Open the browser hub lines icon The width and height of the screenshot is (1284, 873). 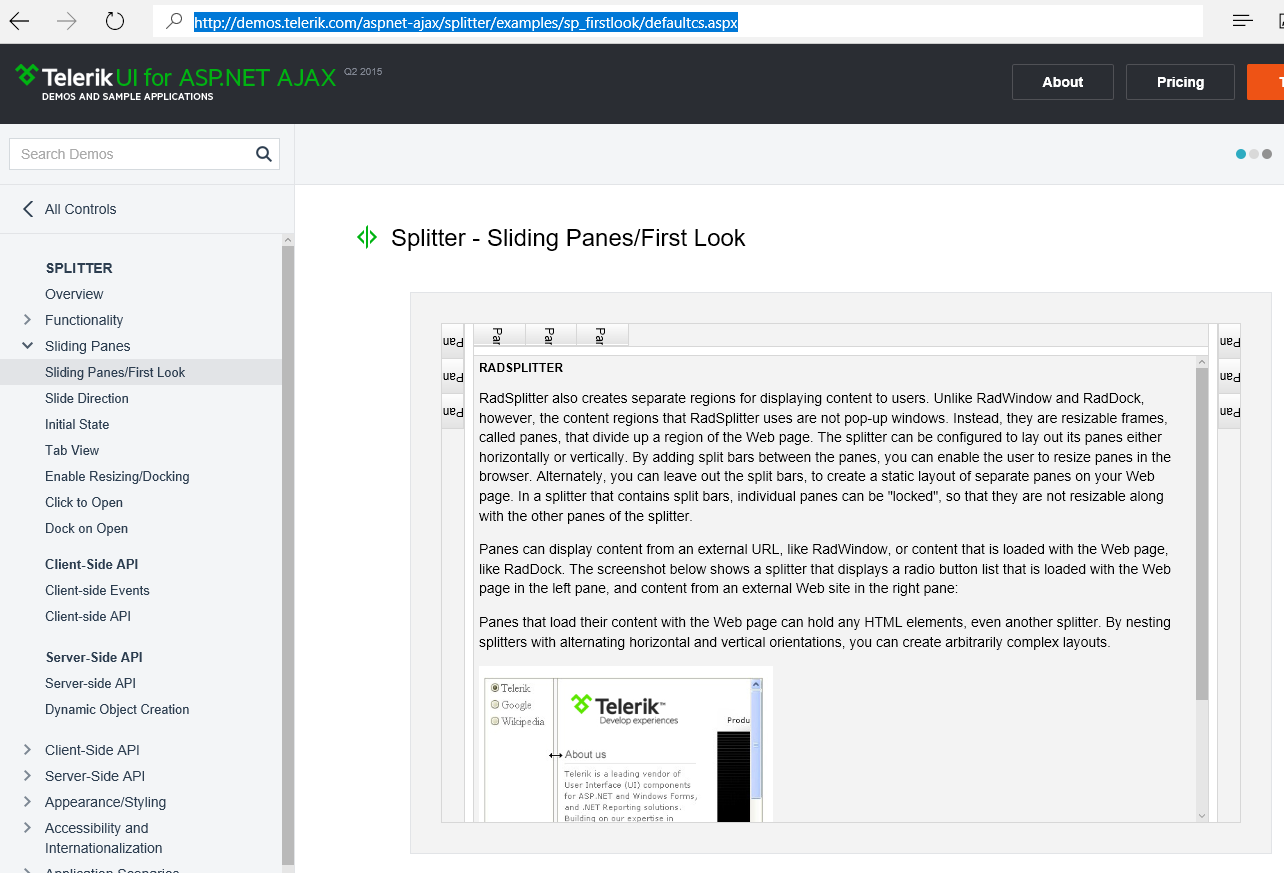pyautogui.click(x=1243, y=21)
